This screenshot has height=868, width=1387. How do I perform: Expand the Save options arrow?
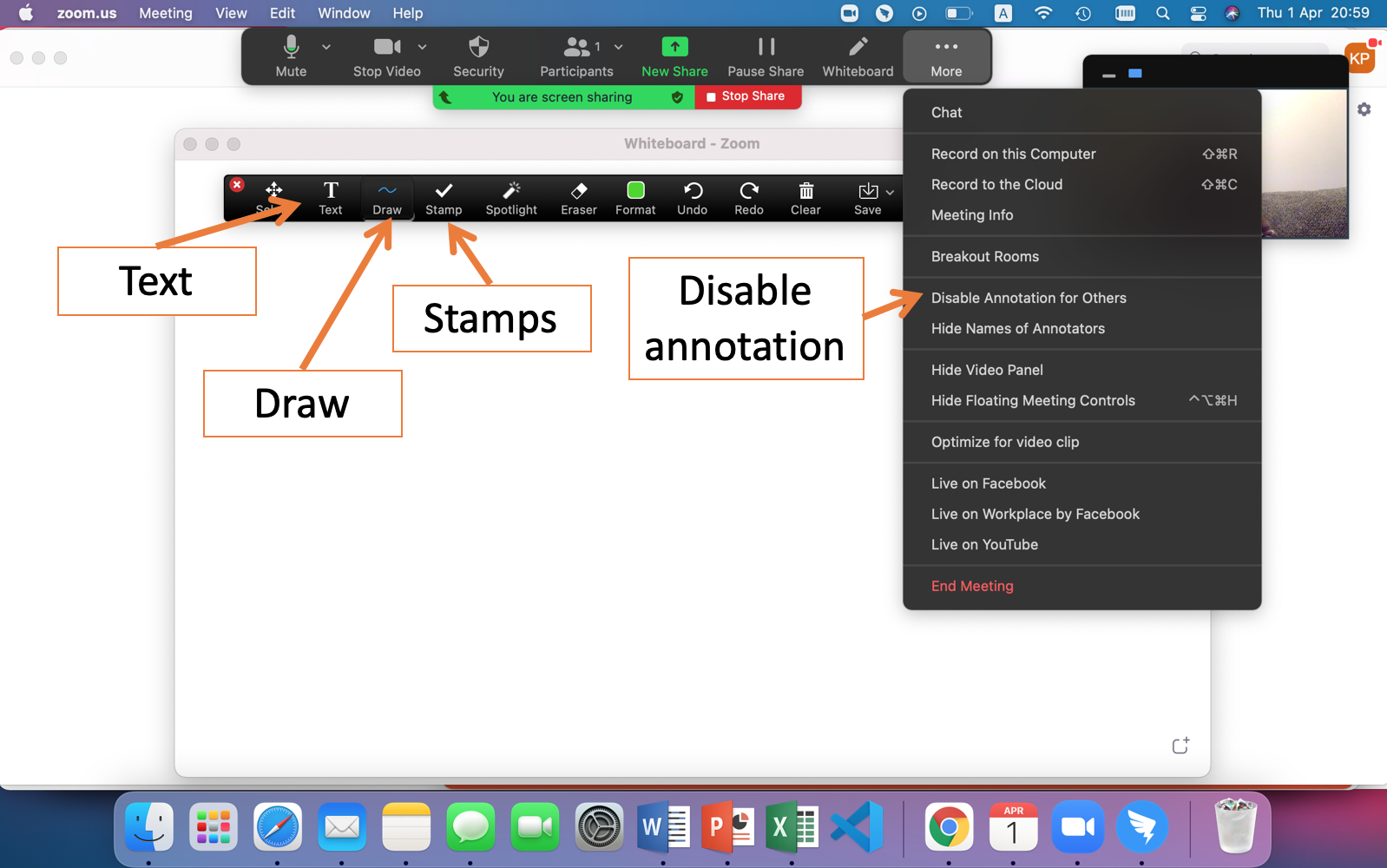[890, 193]
